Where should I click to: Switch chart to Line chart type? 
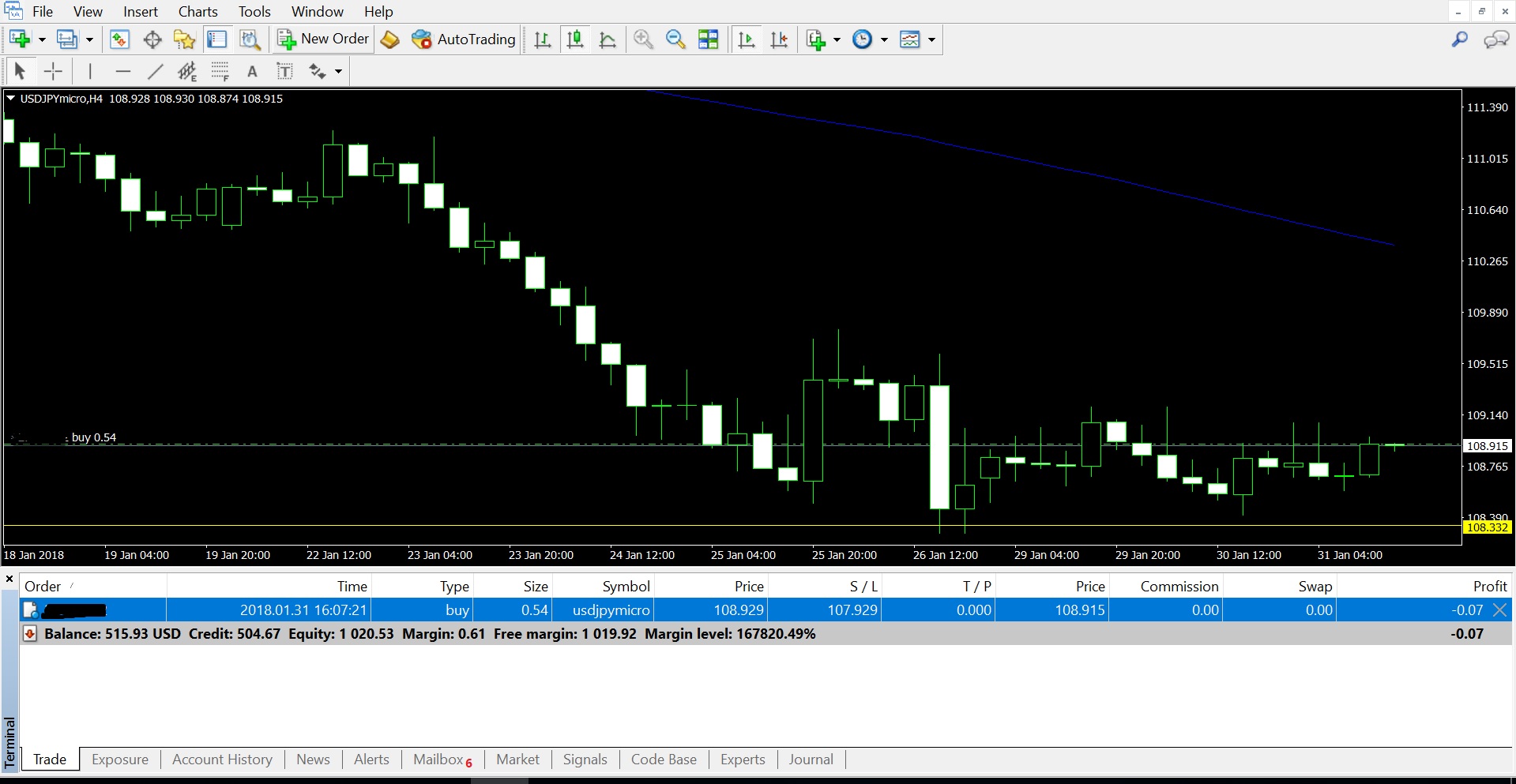(608, 39)
